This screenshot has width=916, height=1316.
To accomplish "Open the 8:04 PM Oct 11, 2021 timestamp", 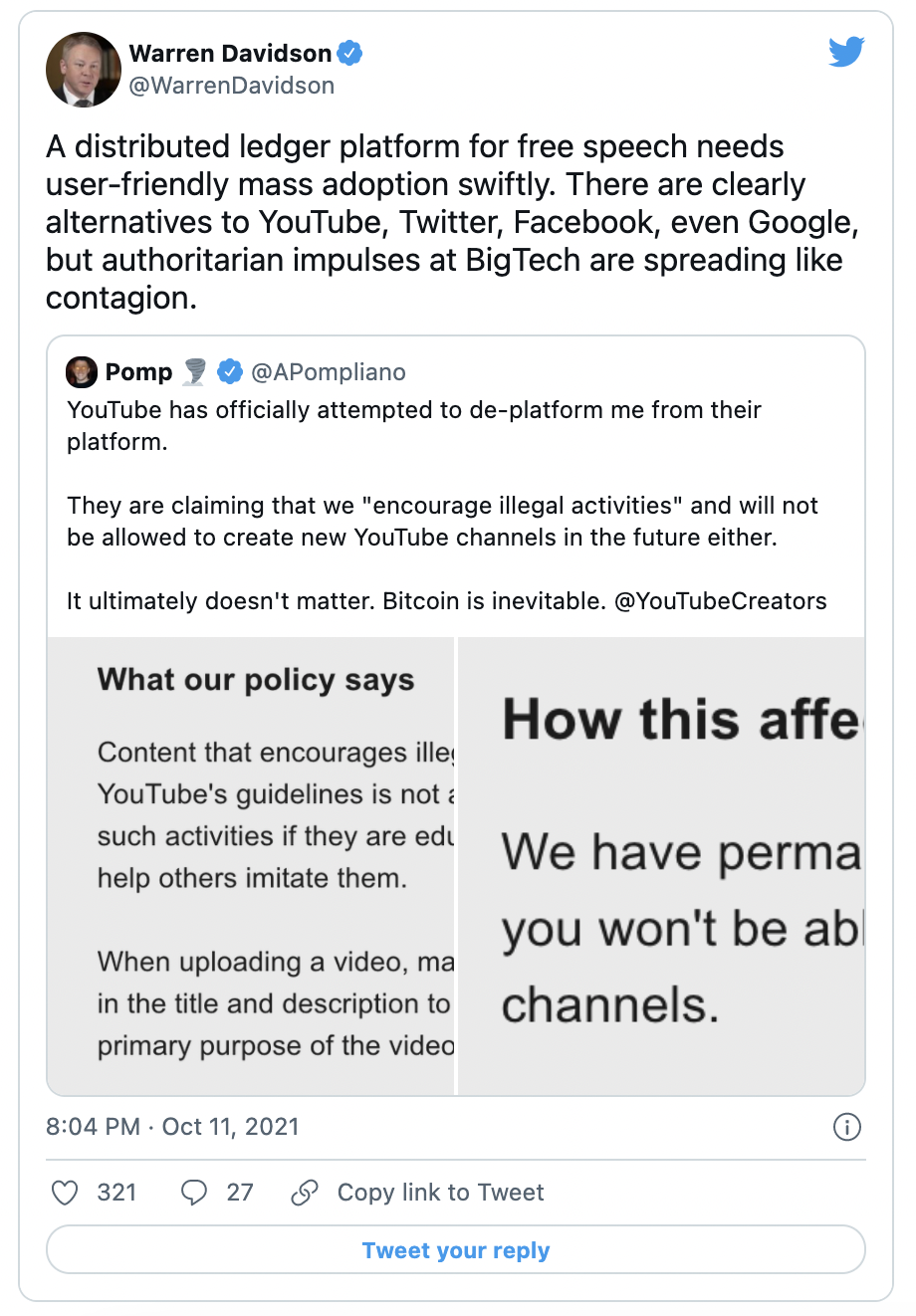I will pos(172,1127).
